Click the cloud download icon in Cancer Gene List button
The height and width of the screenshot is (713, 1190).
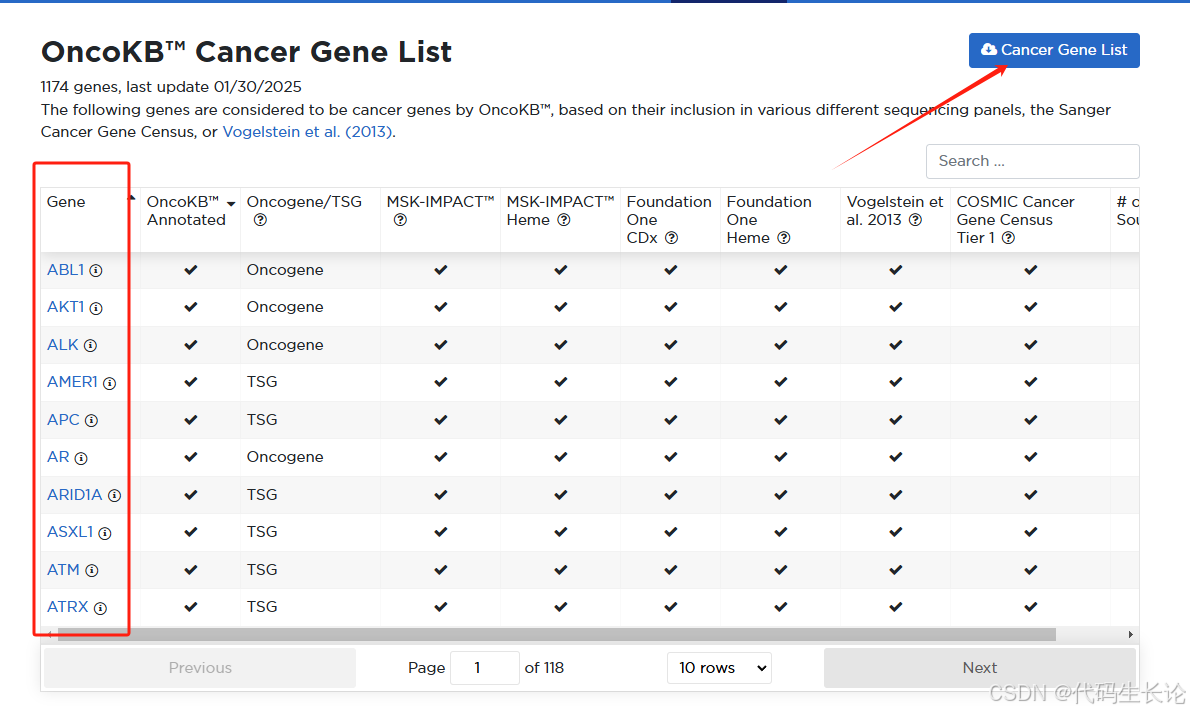coord(989,49)
